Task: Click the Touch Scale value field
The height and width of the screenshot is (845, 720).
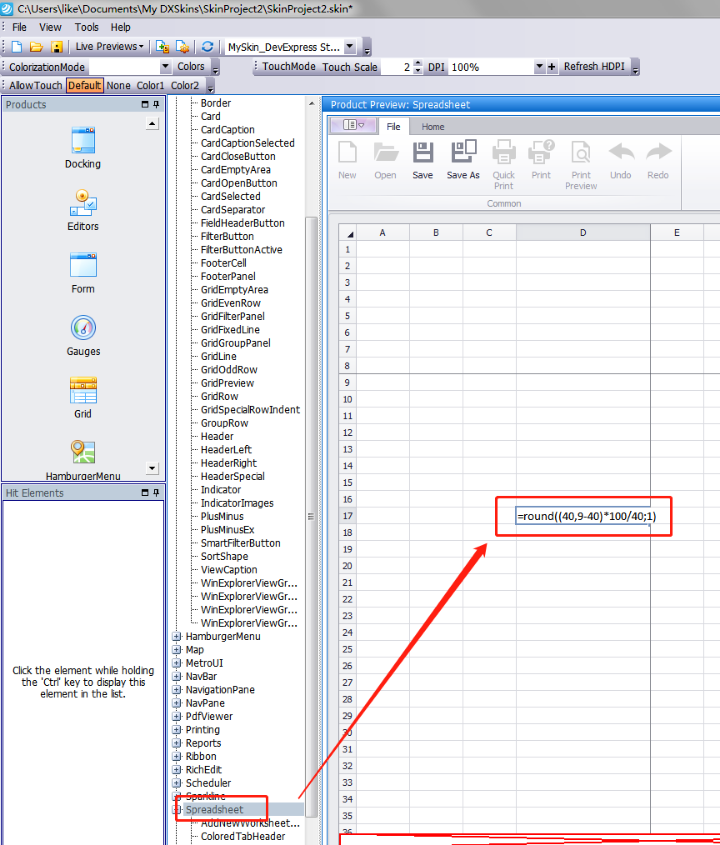Action: (x=396, y=67)
